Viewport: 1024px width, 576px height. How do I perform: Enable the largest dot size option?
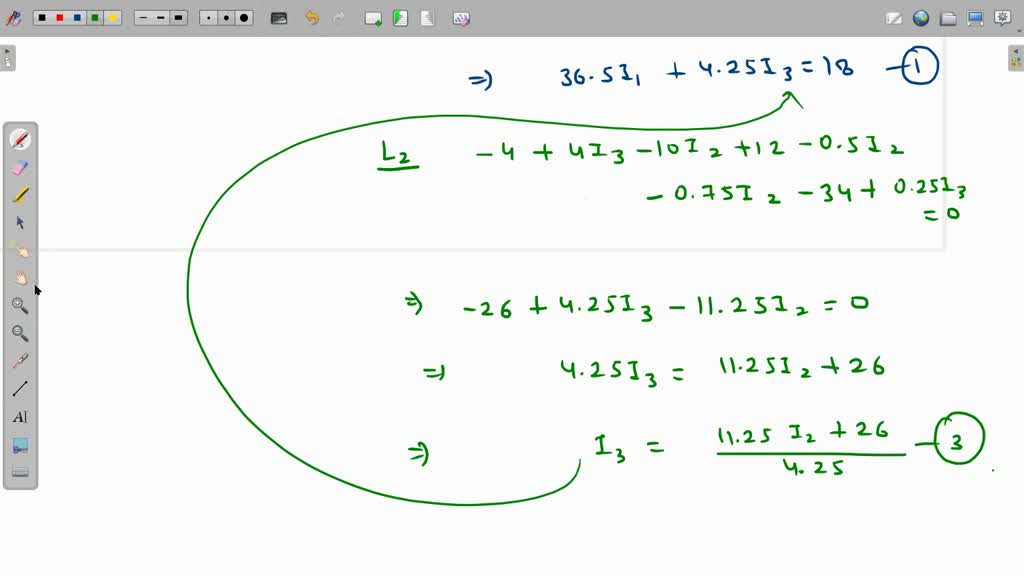(245, 17)
